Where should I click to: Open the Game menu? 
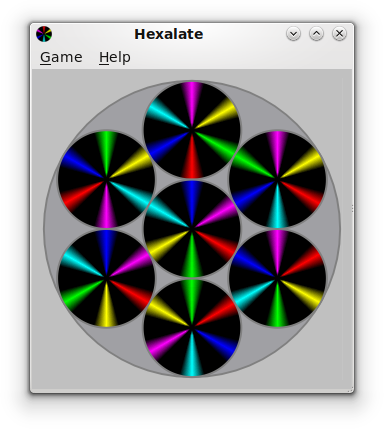61,57
